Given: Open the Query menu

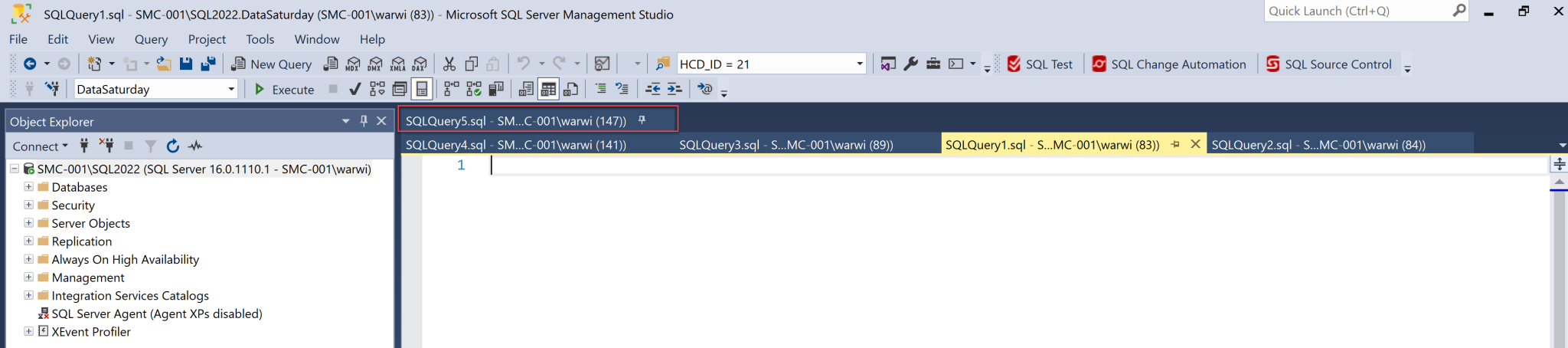Looking at the screenshot, I should (x=151, y=39).
